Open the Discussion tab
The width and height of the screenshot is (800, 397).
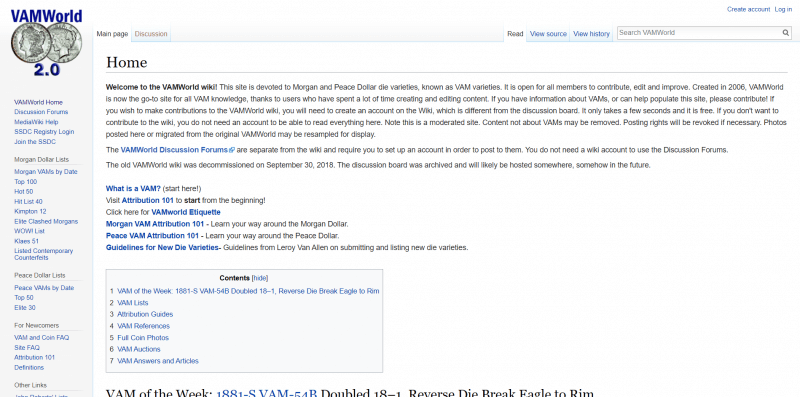151,34
